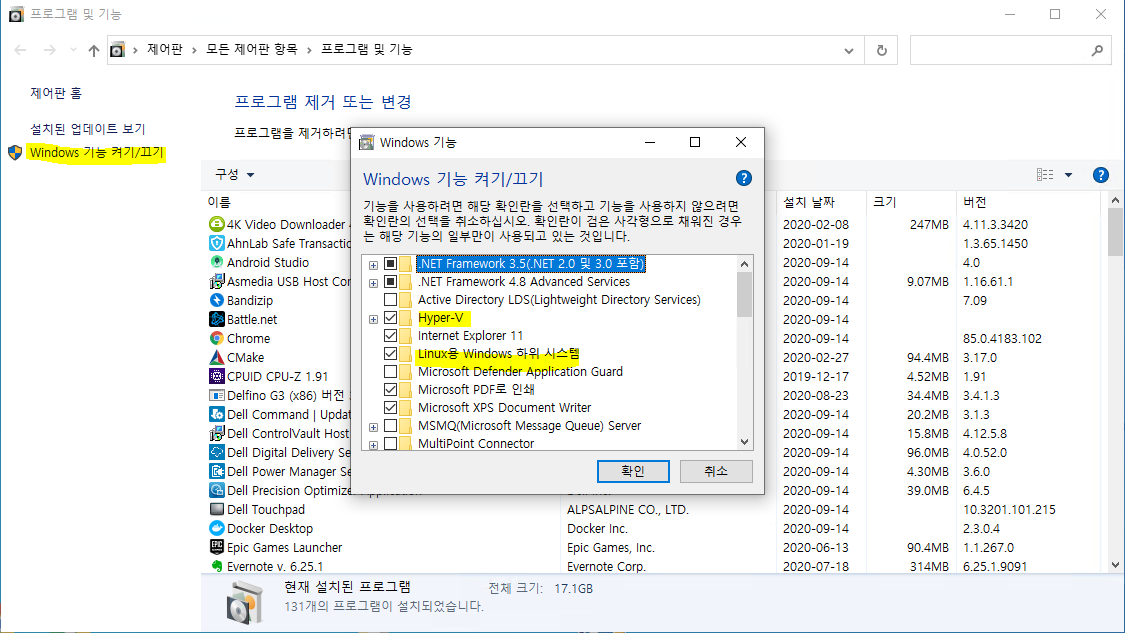Sort by 크기 column header
This screenshot has height=633, width=1125.
coord(885,202)
